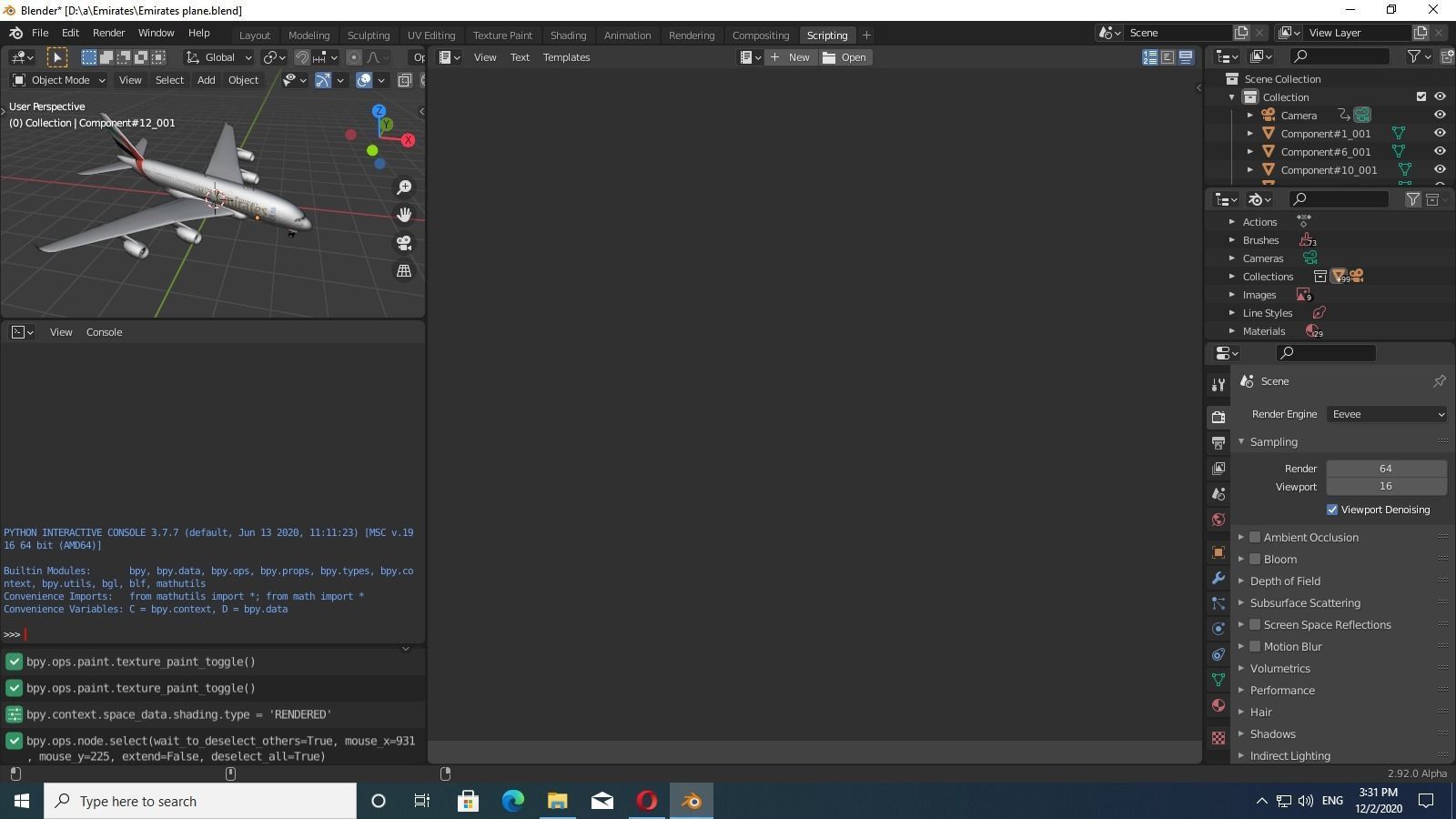Hide Component#6_001 using its eye icon
The height and width of the screenshot is (819, 1456).
pos(1440,152)
